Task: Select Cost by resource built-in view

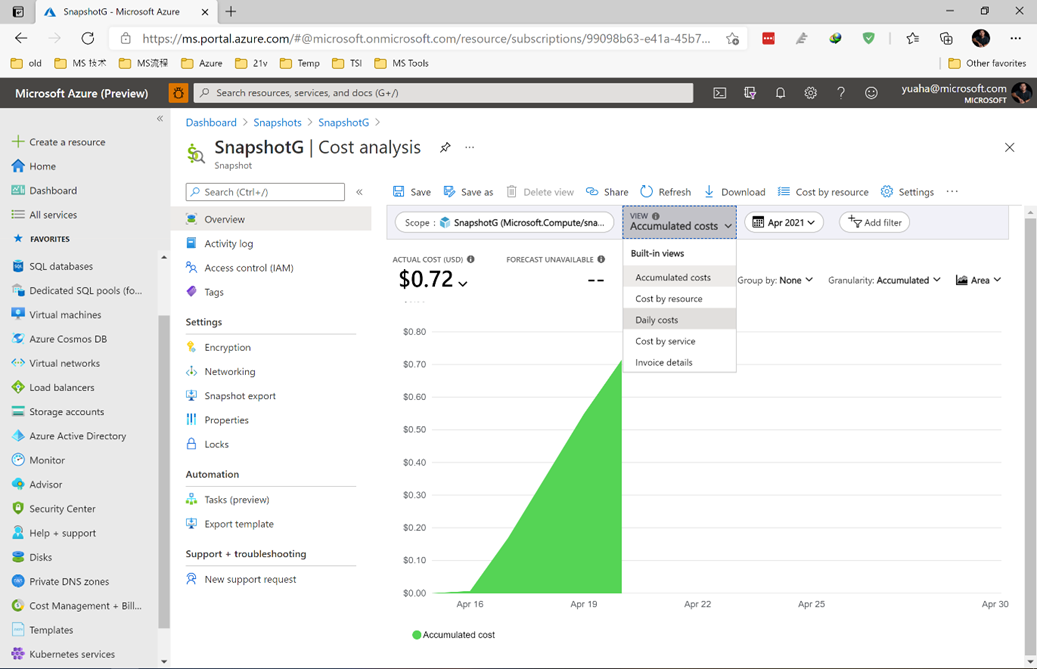Action: [679, 299]
